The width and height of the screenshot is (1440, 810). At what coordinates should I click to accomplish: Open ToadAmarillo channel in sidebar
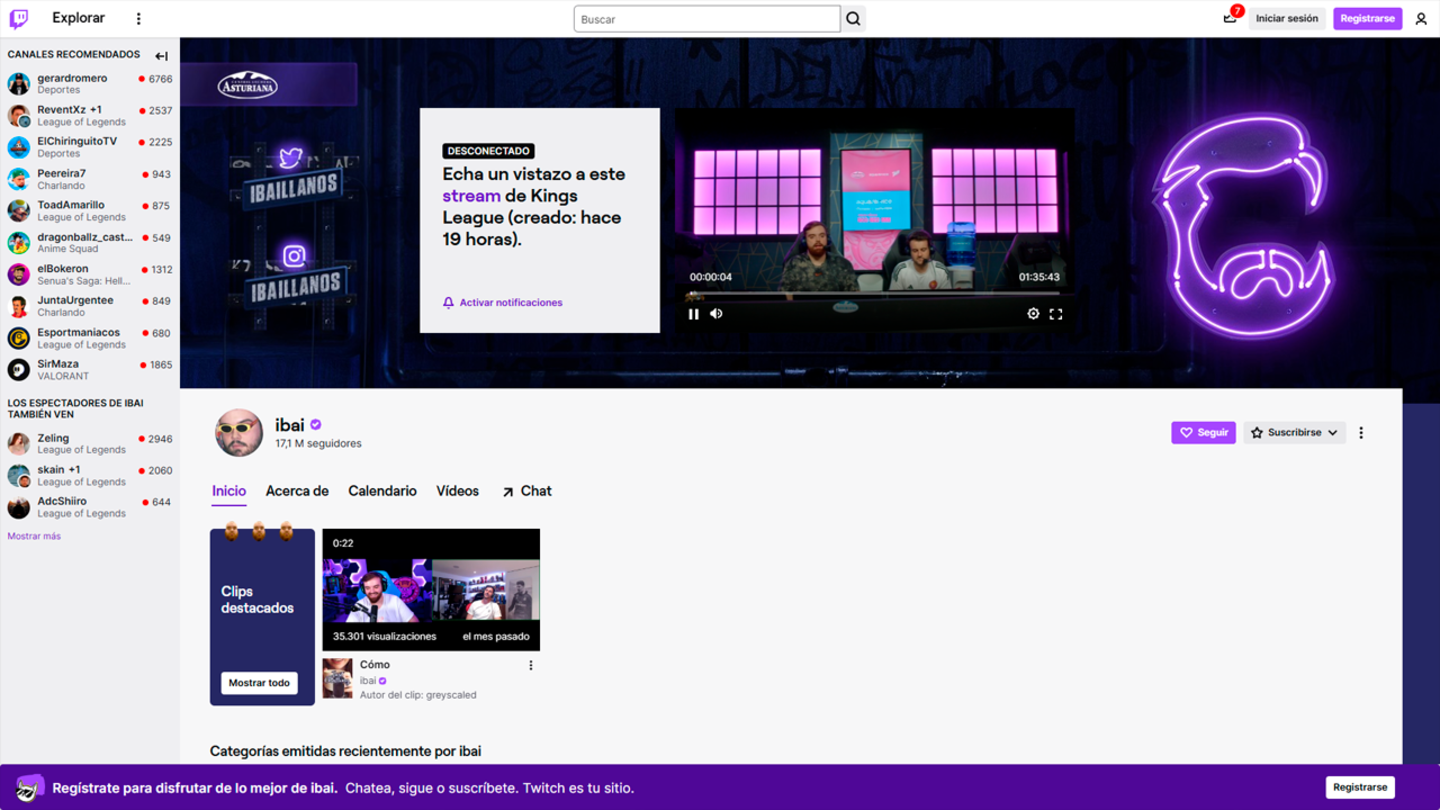(90, 211)
